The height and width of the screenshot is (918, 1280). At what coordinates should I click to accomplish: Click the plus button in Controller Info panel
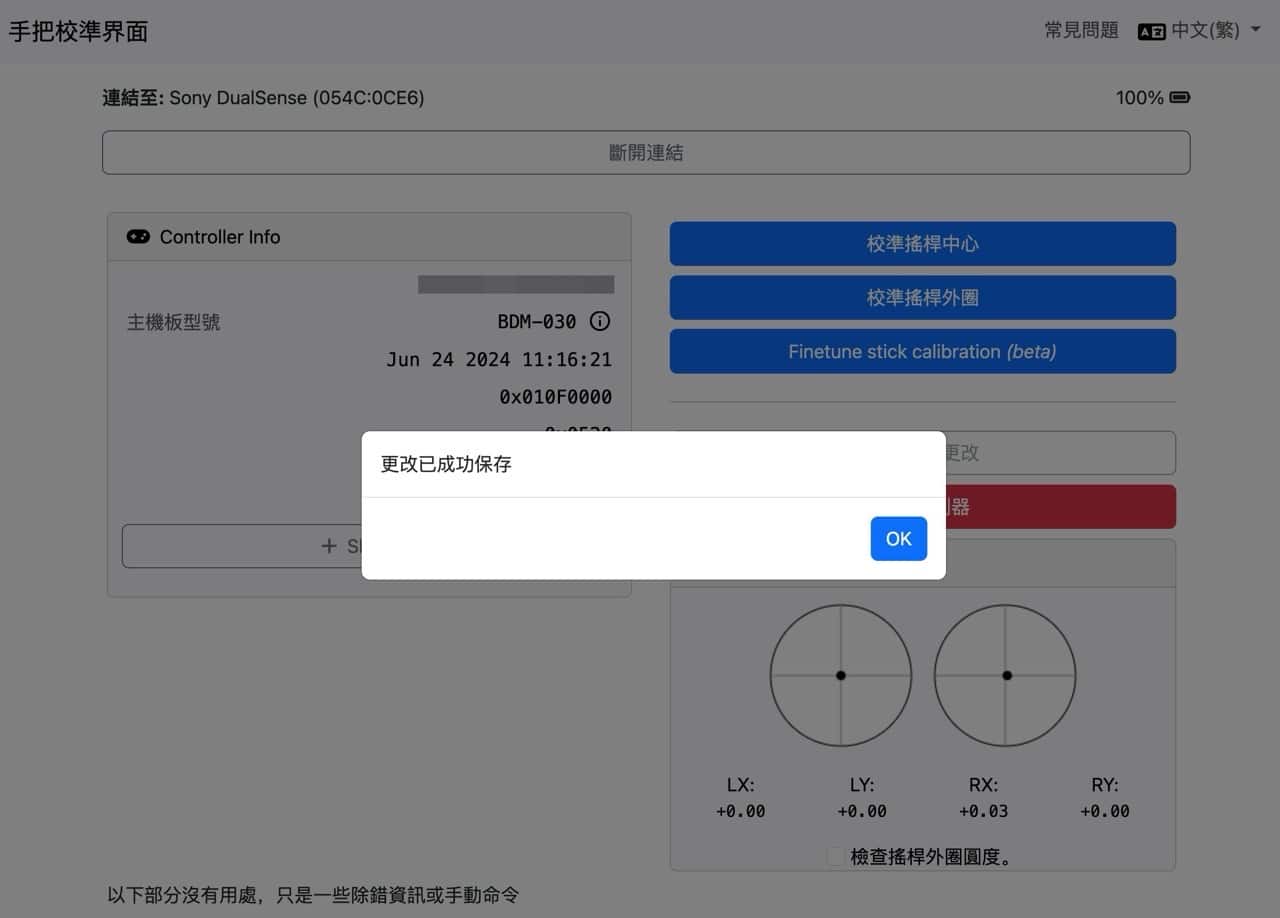(x=241, y=546)
